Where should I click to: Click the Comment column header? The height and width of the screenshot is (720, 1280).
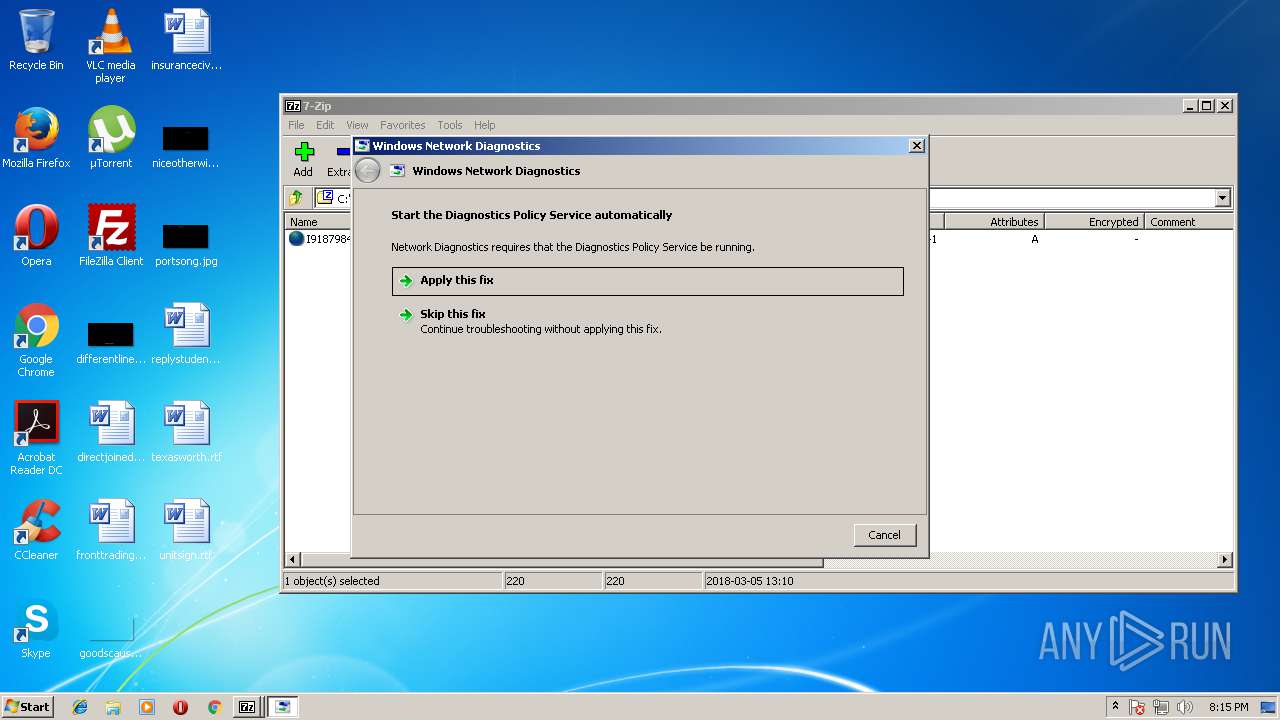click(x=1189, y=222)
